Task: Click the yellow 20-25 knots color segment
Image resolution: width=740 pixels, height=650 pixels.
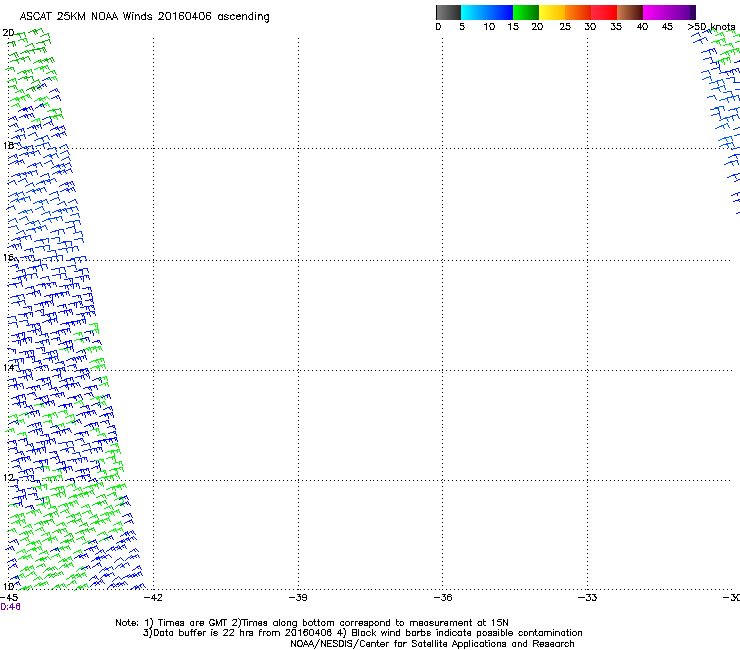Action: pyautogui.click(x=552, y=12)
